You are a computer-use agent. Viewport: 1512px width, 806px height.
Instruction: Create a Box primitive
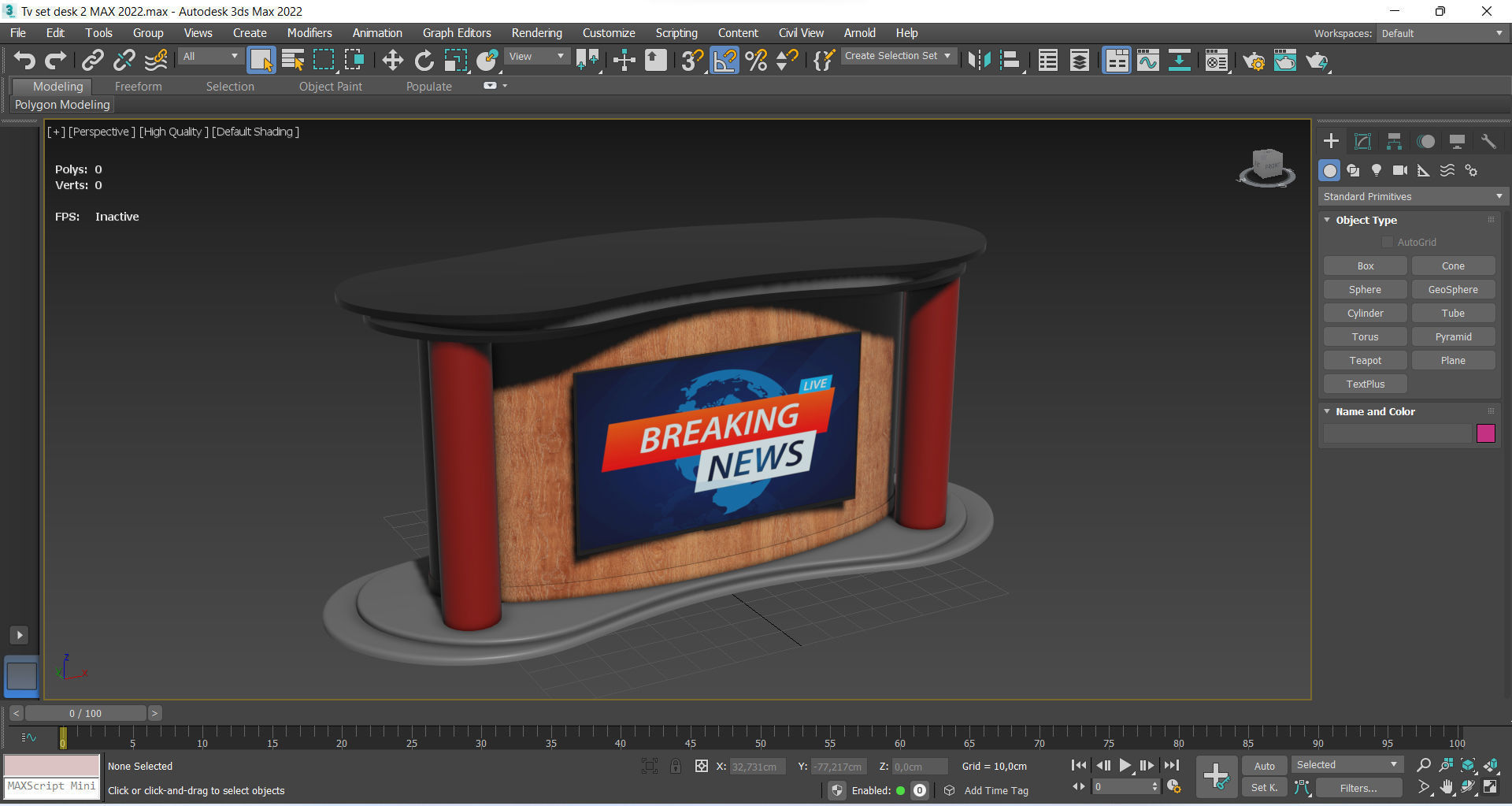click(1366, 266)
